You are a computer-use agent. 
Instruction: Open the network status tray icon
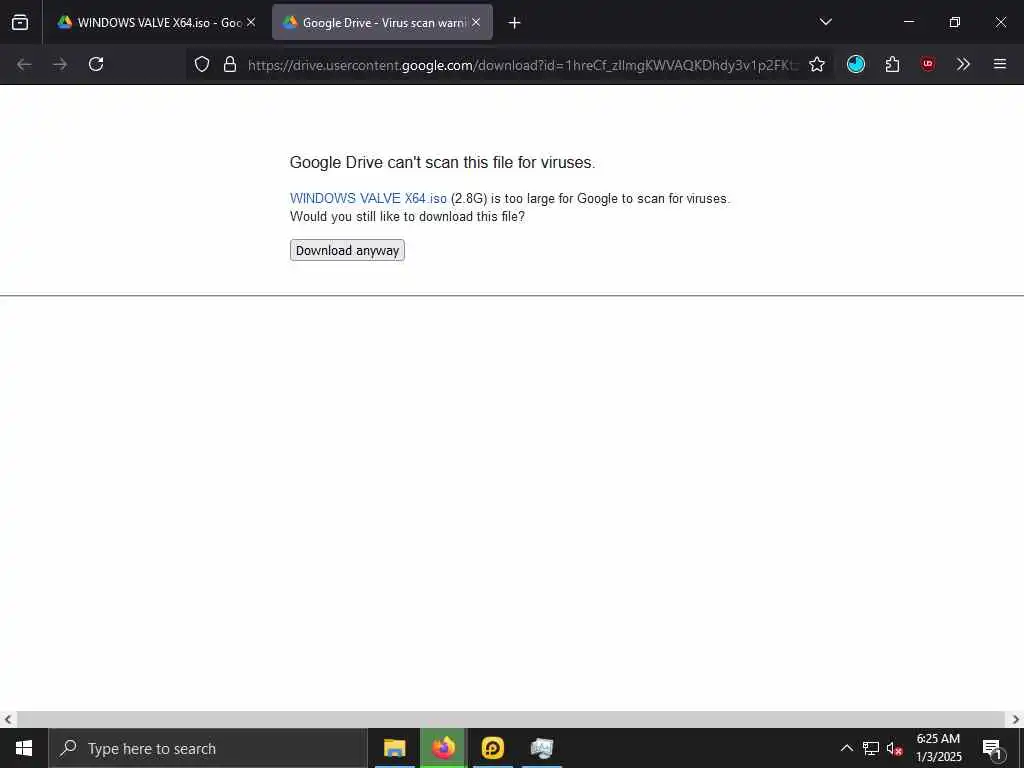(871, 748)
